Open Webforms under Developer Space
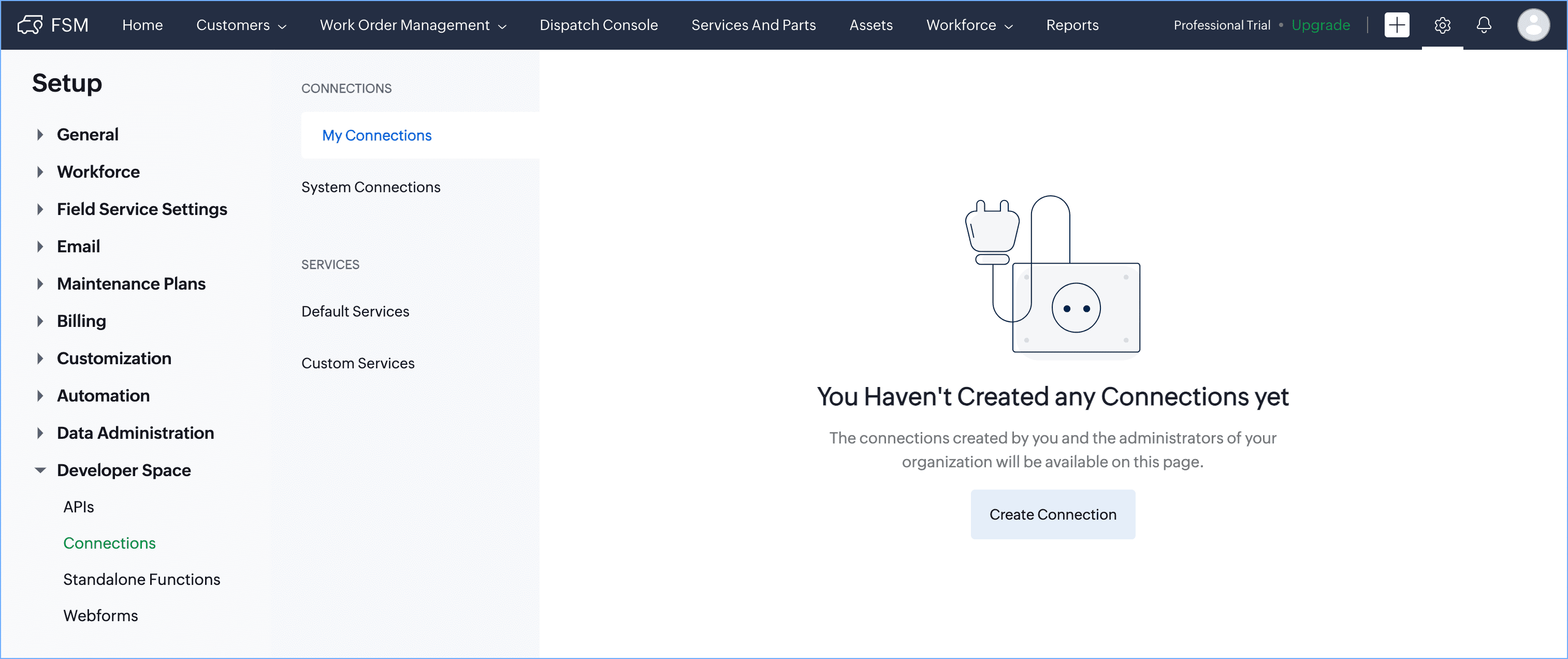The width and height of the screenshot is (1568, 659). (x=100, y=616)
